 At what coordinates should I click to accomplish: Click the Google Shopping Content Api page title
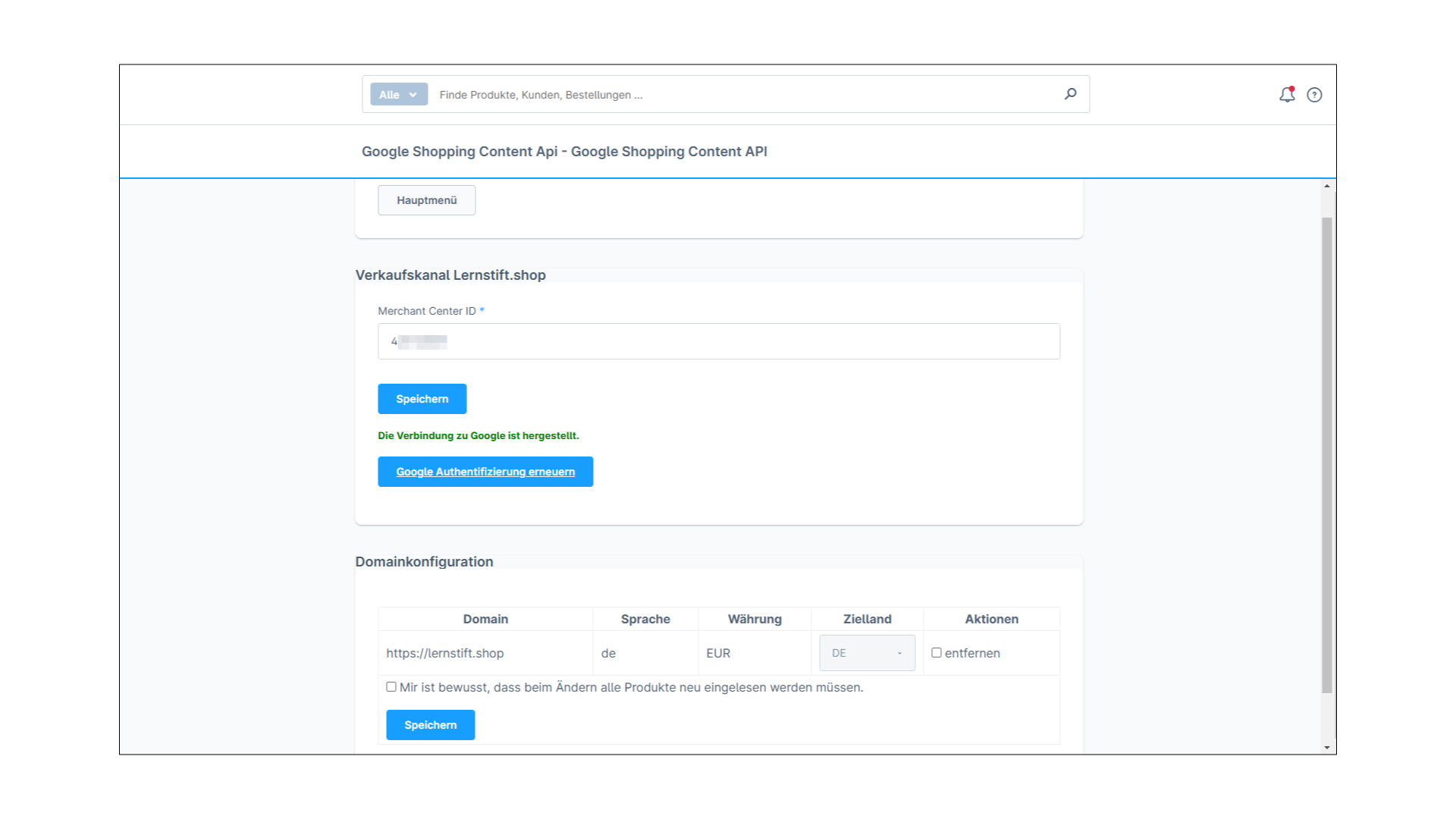tap(564, 152)
